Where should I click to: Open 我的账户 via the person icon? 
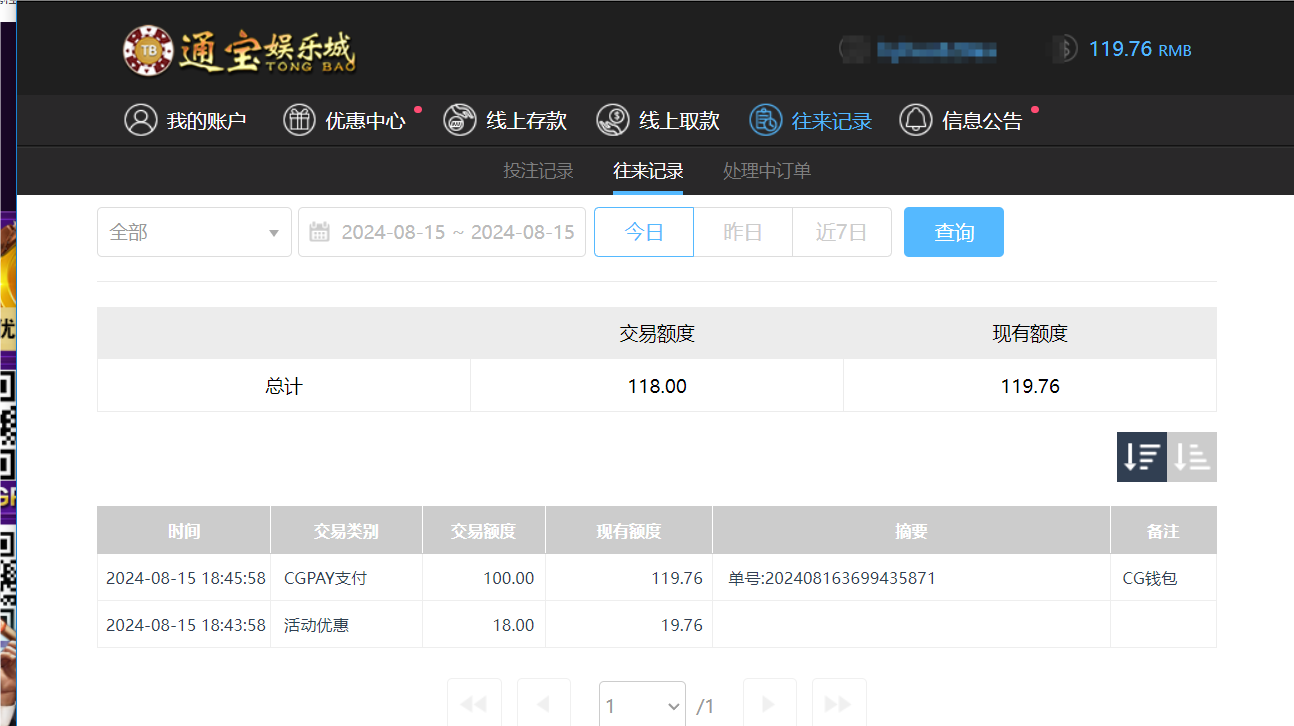[x=140, y=119]
